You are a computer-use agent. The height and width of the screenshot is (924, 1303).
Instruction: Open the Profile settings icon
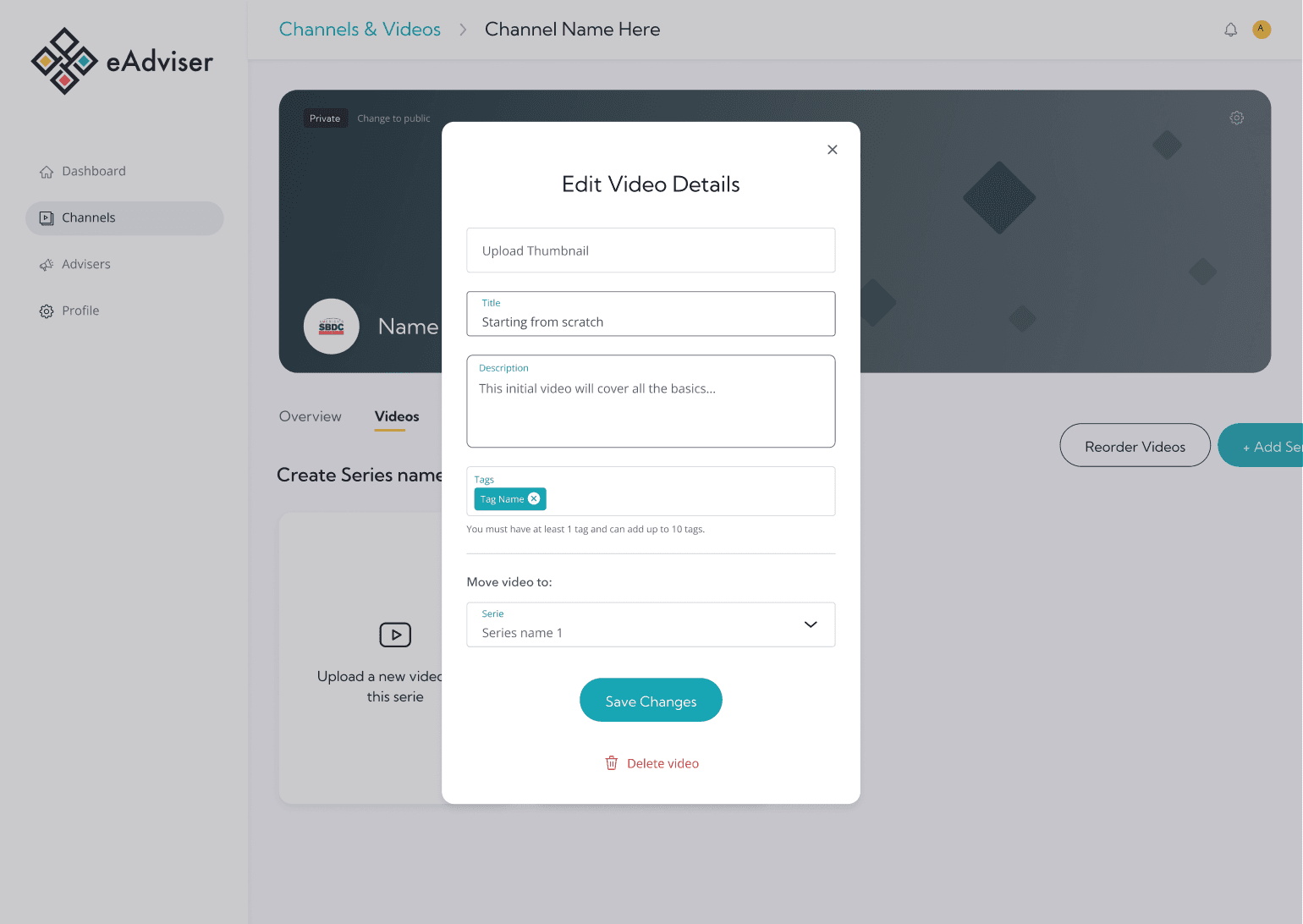tap(47, 311)
